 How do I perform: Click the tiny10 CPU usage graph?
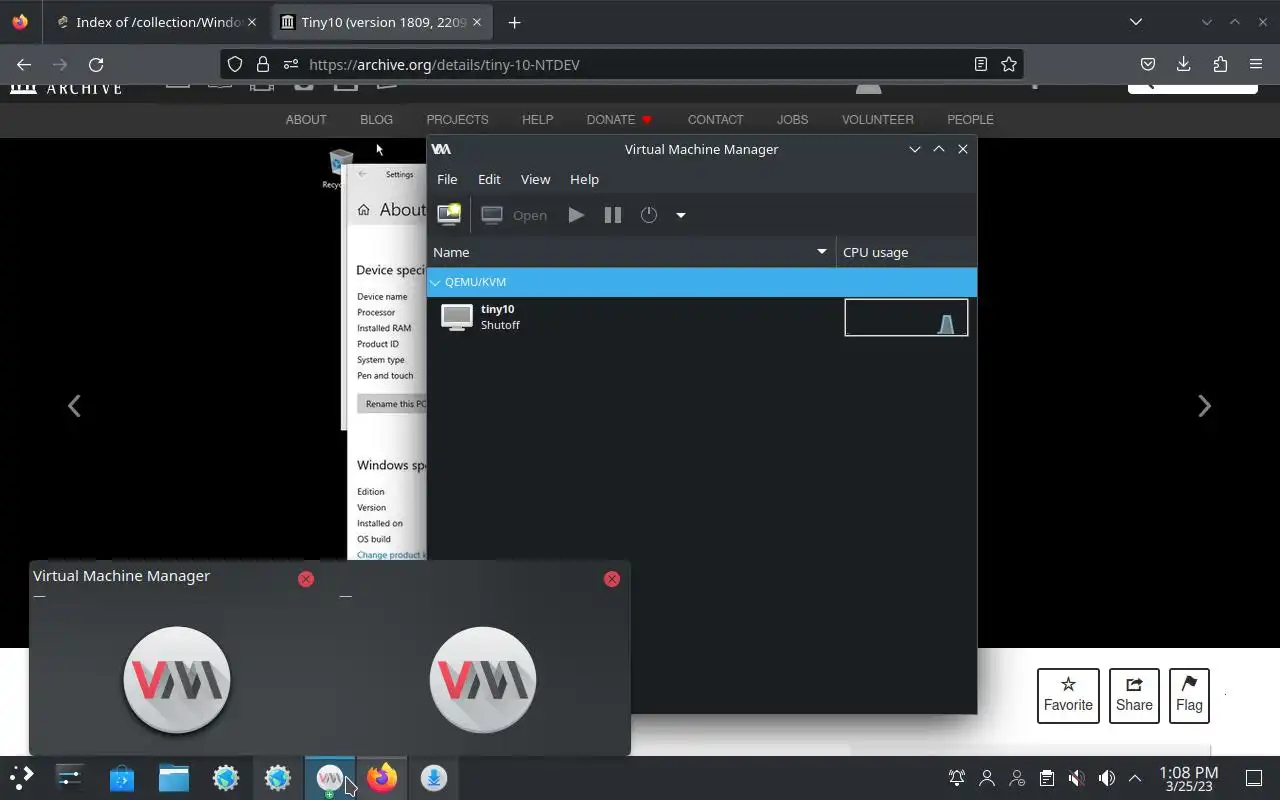pyautogui.click(x=906, y=318)
